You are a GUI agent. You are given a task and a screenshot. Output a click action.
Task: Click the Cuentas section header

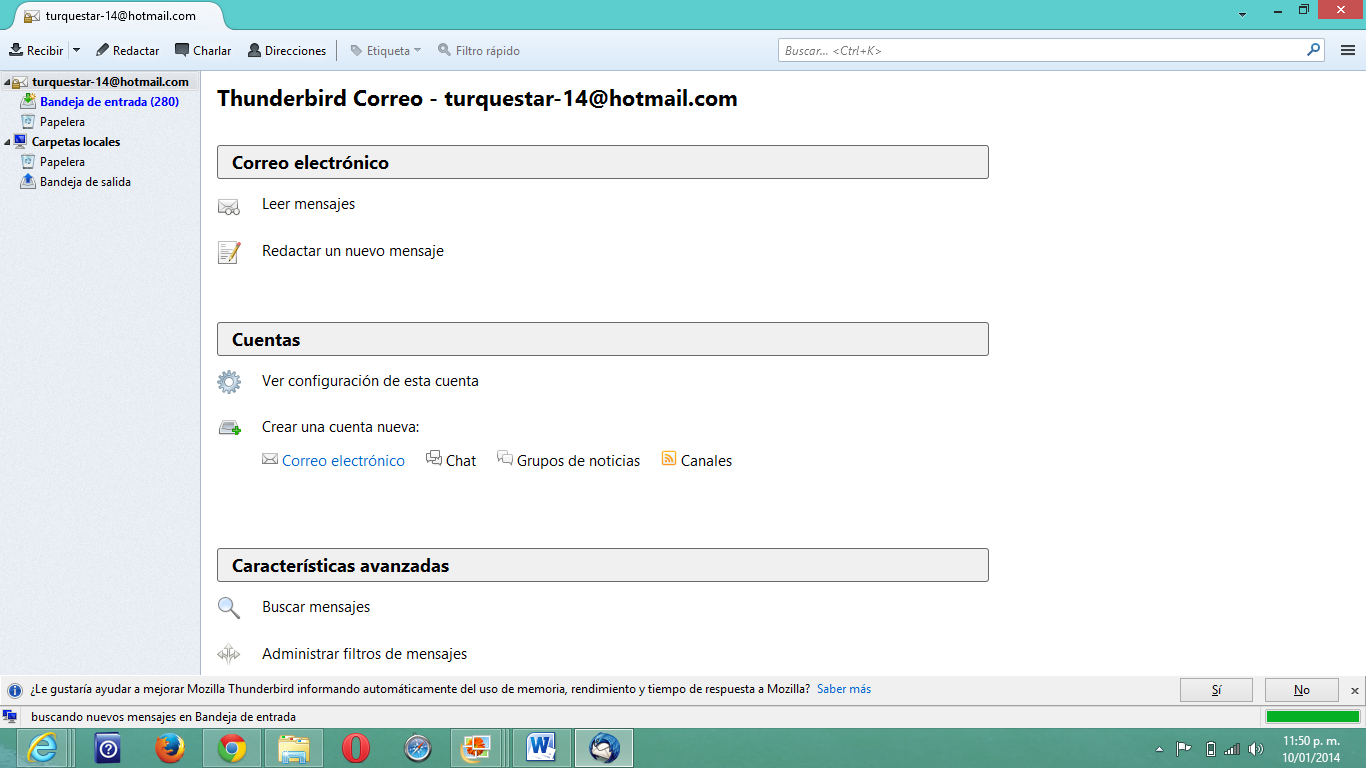coord(603,339)
